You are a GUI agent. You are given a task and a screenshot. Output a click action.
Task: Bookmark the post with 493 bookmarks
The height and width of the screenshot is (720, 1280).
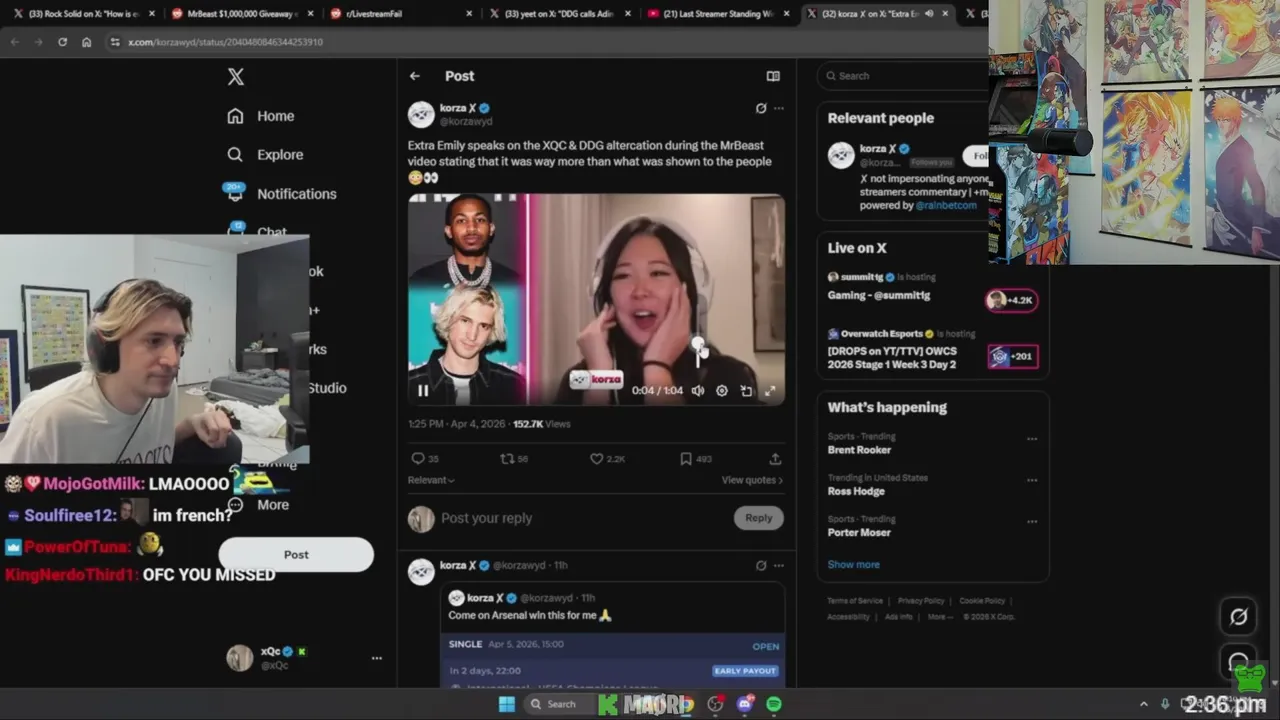(696, 459)
